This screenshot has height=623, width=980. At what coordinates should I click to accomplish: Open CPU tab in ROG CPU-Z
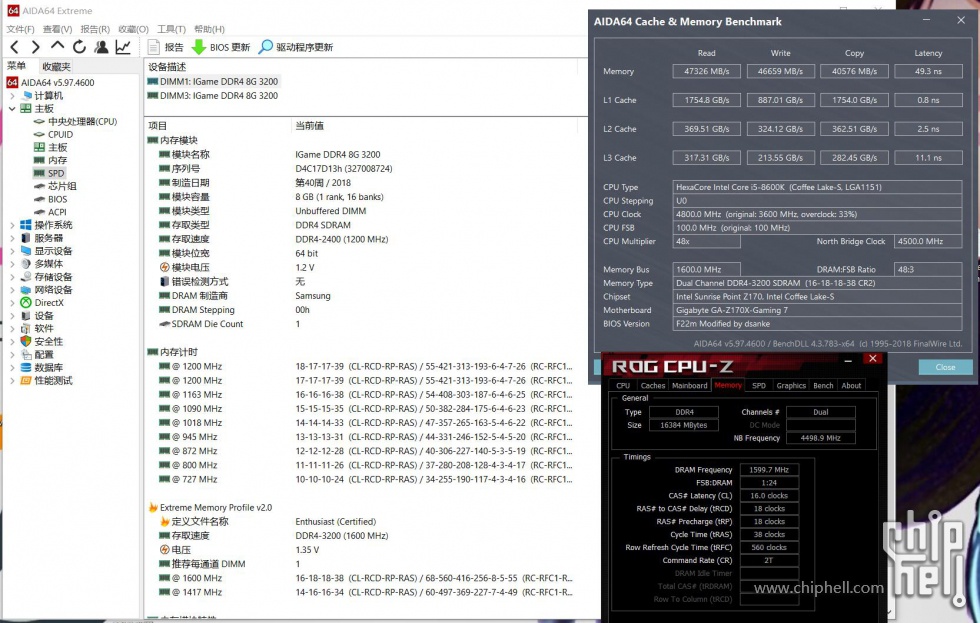(x=622, y=386)
